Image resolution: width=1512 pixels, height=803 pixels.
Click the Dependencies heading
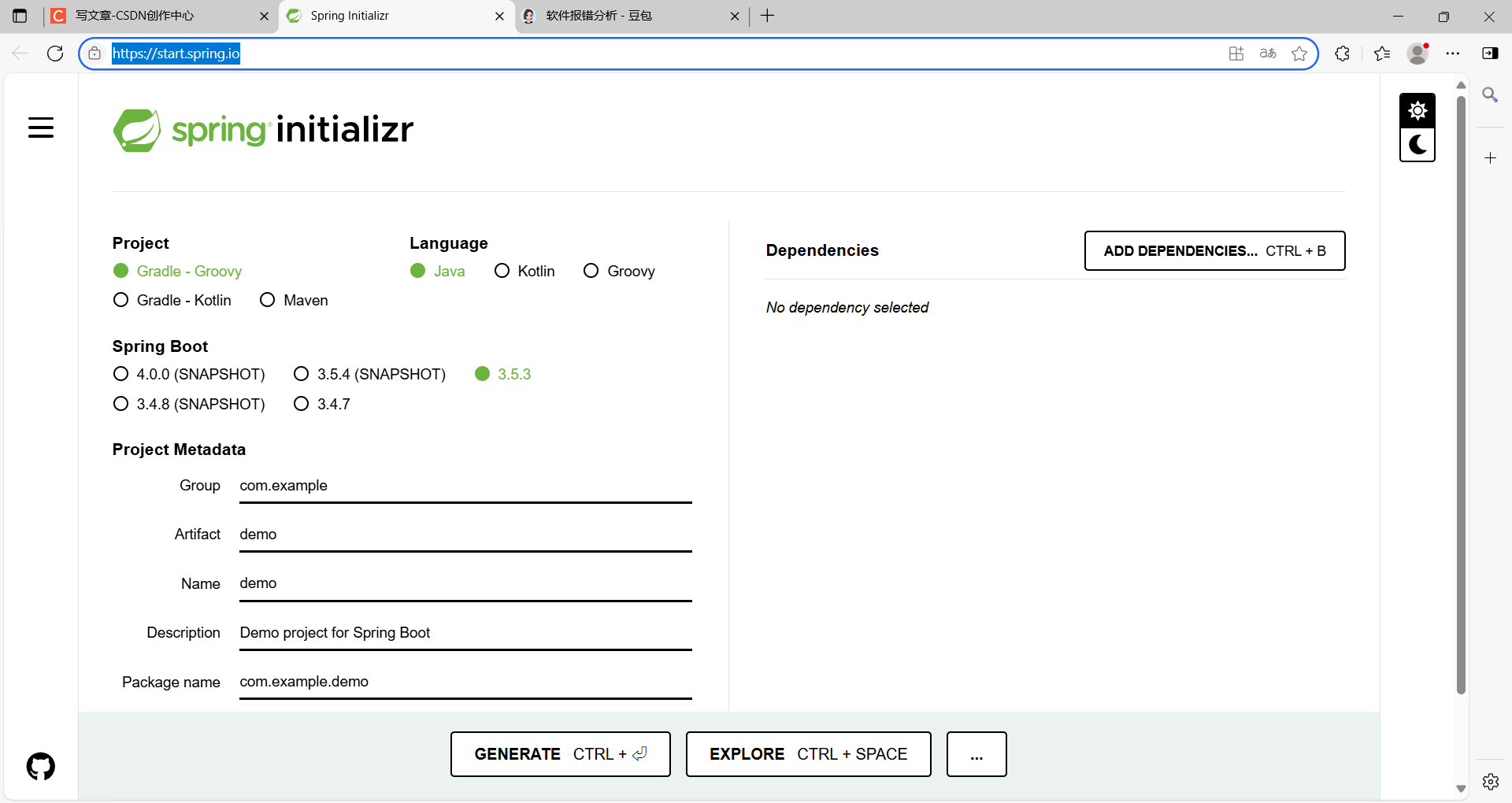click(822, 250)
